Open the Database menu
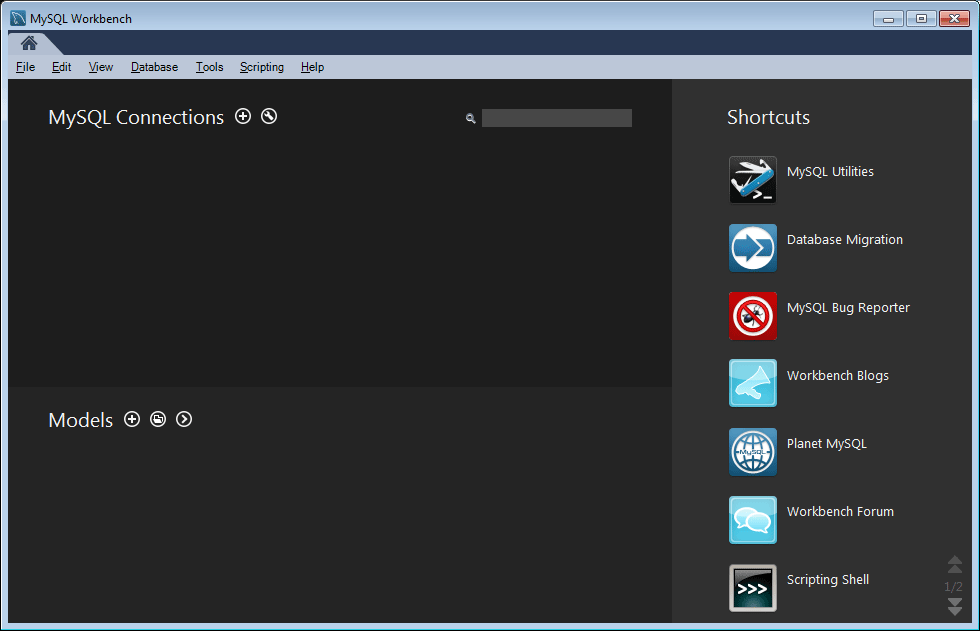980x631 pixels. (x=154, y=67)
